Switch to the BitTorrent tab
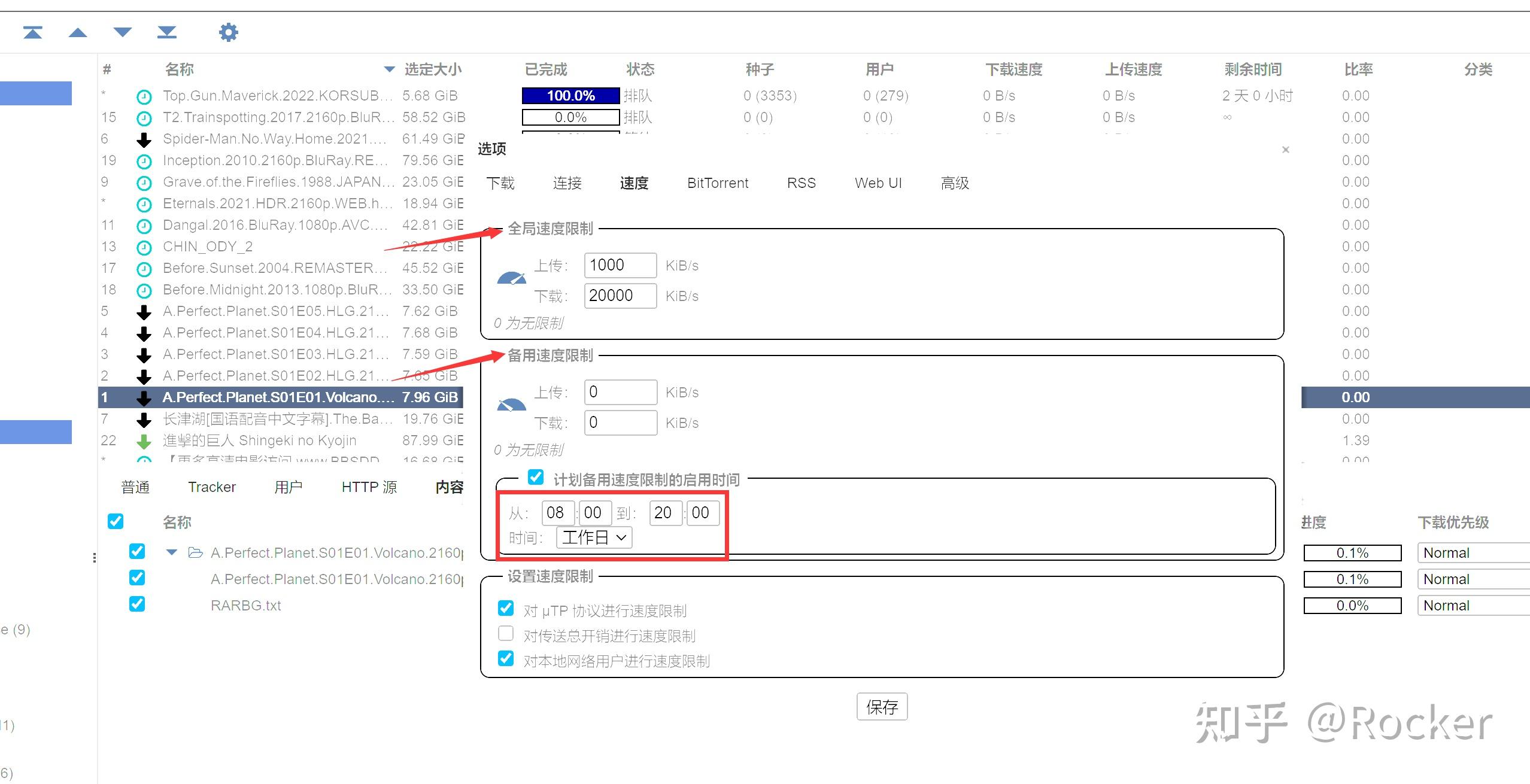Viewport: 1530px width, 784px height. tap(718, 183)
